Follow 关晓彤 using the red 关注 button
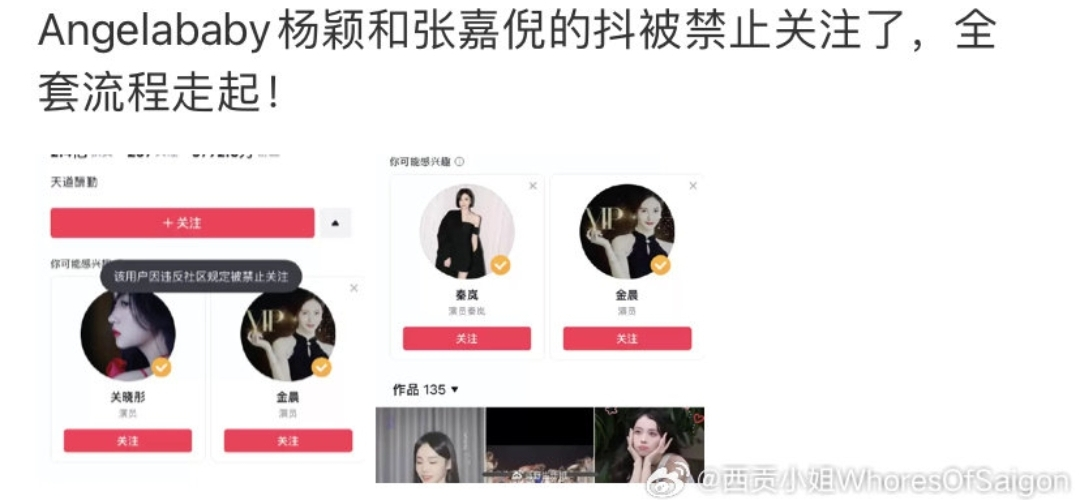The width and height of the screenshot is (1079, 500). (x=128, y=441)
